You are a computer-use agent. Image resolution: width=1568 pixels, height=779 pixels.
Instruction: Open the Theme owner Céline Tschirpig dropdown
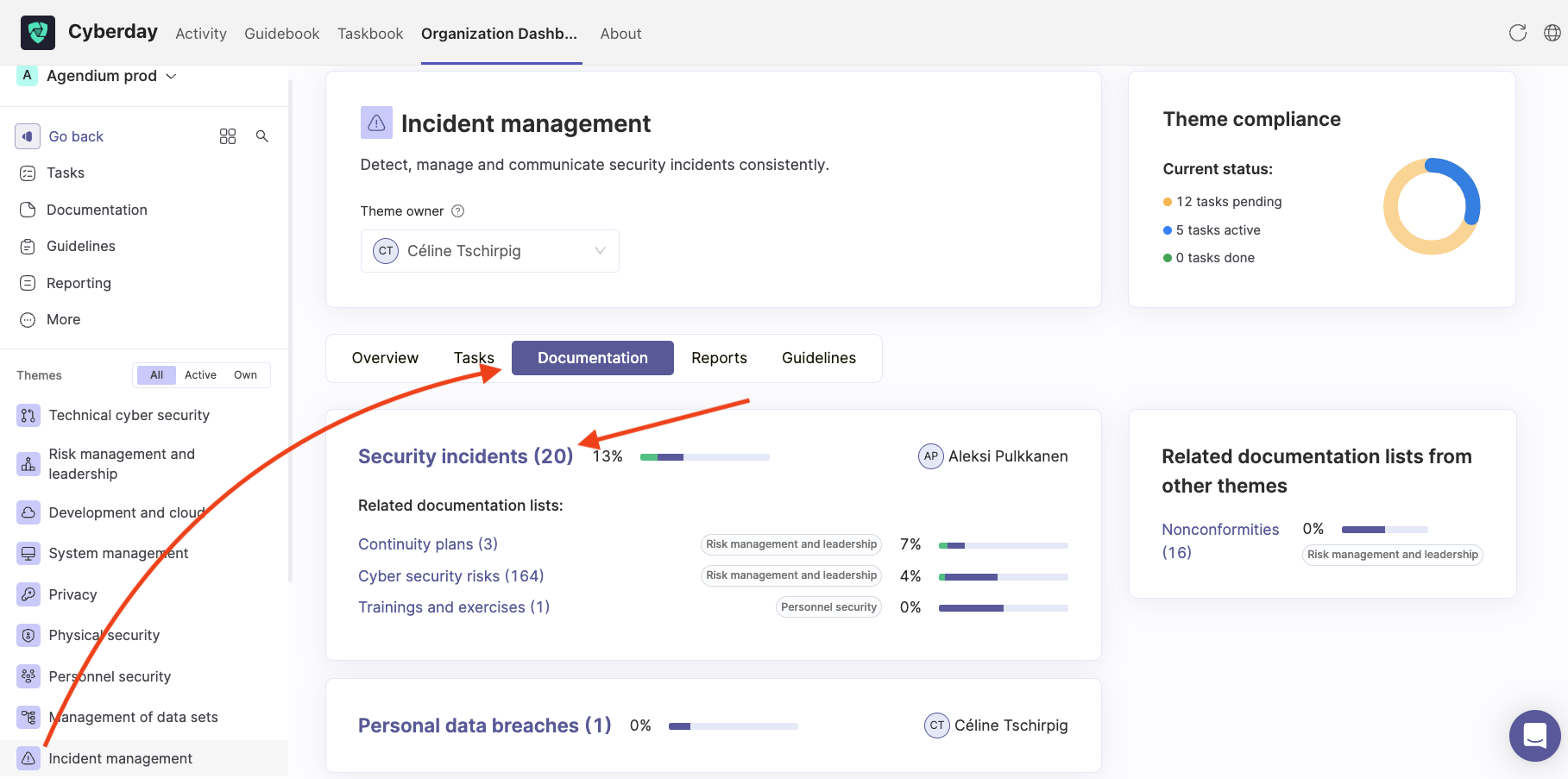coord(489,251)
